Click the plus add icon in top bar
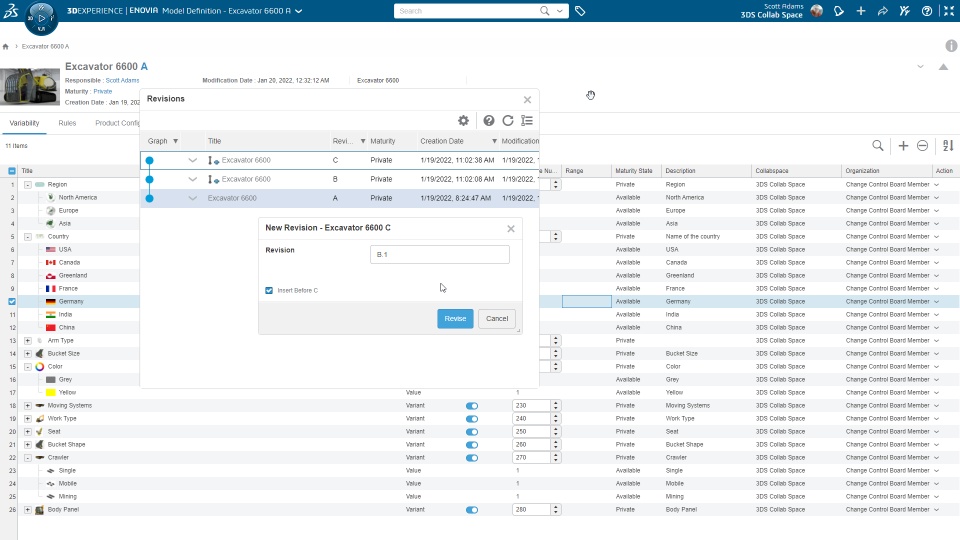The height and width of the screenshot is (540, 960). pos(861,11)
